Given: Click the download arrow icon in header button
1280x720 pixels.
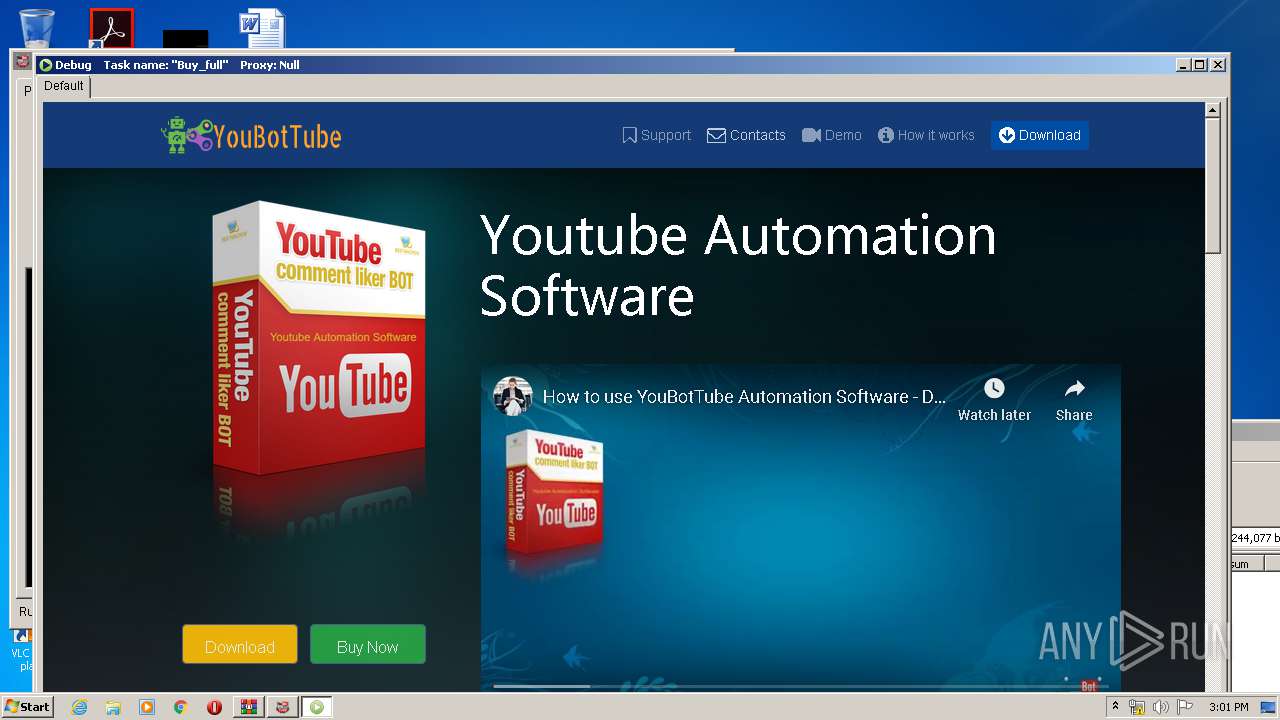Looking at the screenshot, I should [x=1007, y=135].
